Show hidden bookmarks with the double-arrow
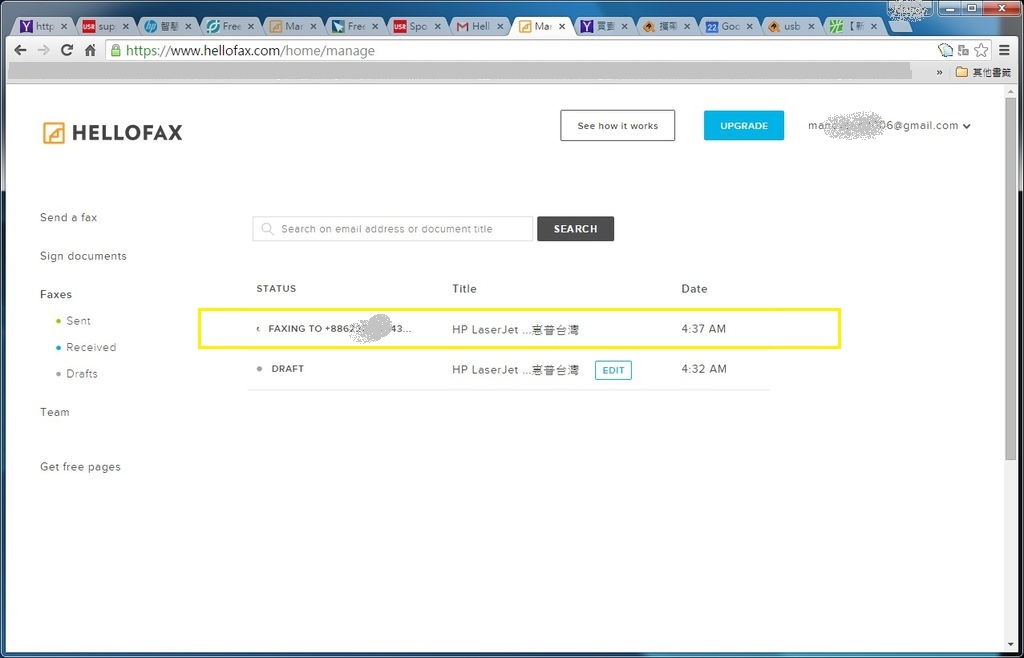Screen dimensions: 1024x658 point(940,72)
